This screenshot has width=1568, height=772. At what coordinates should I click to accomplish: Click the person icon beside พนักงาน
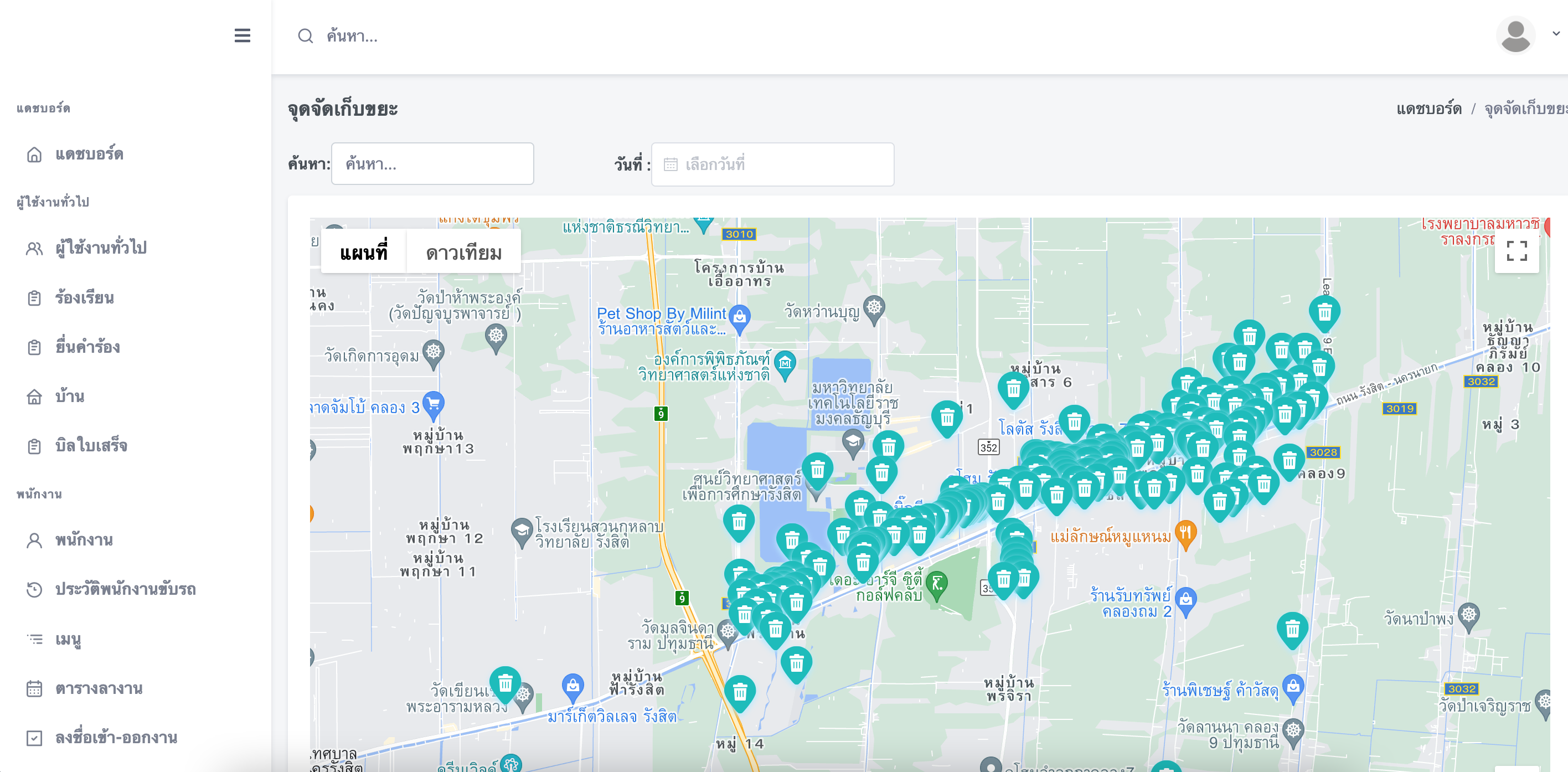[34, 540]
